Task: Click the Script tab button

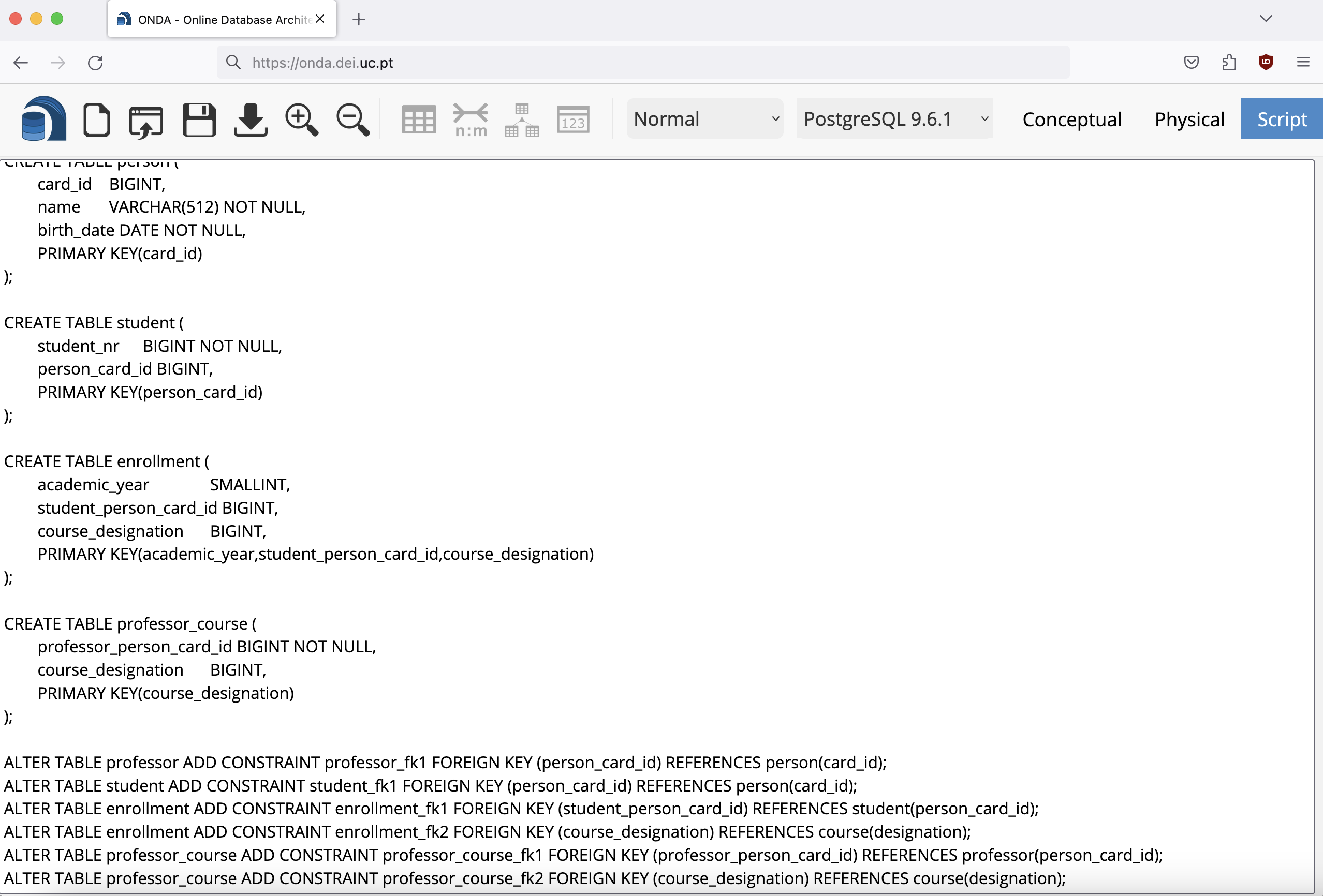Action: 1282,119
